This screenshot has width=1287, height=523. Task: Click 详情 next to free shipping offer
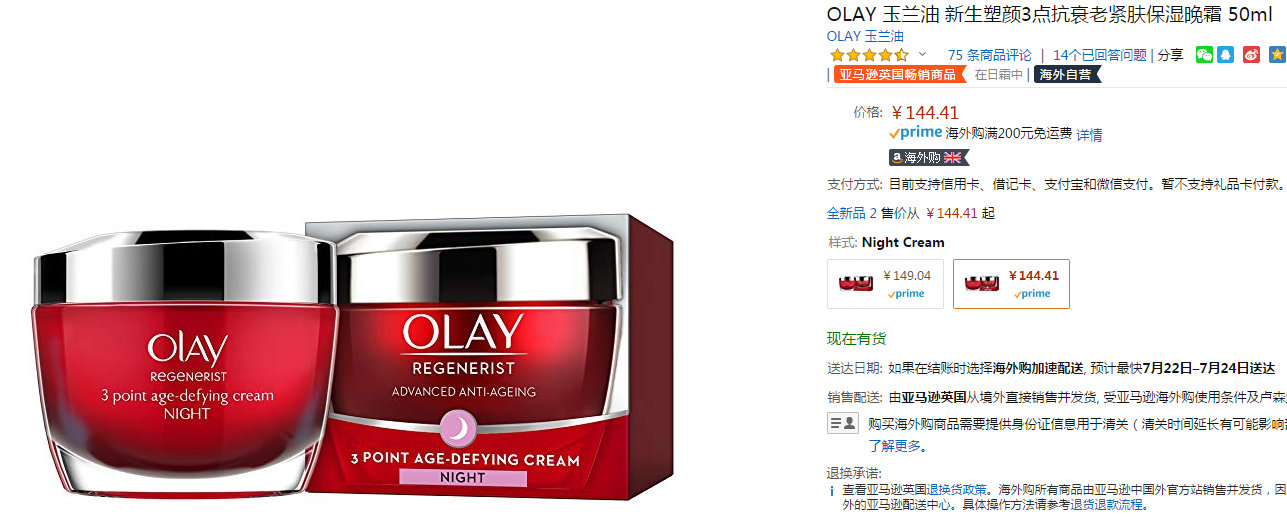1090,134
